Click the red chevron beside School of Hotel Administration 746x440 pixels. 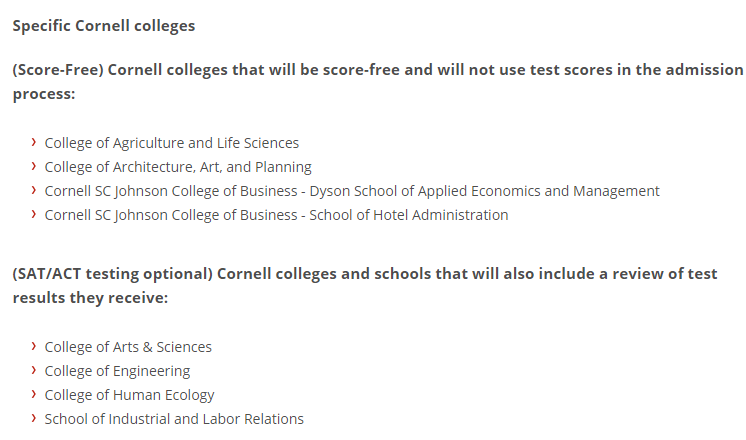pos(34,214)
